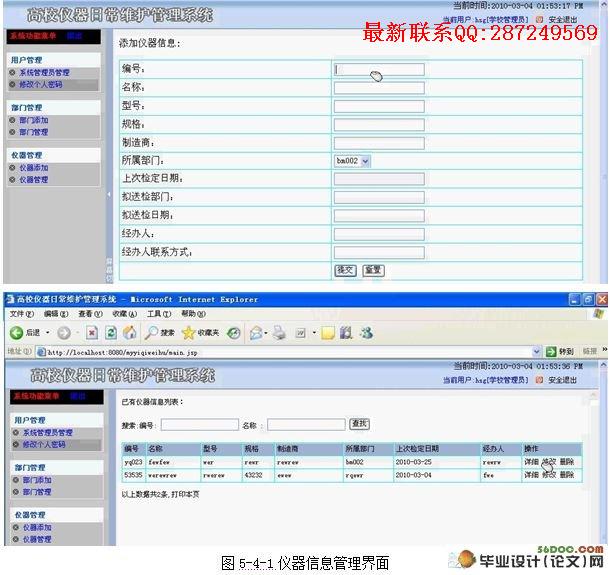Click 修改 for instrument 53535

click(549, 475)
